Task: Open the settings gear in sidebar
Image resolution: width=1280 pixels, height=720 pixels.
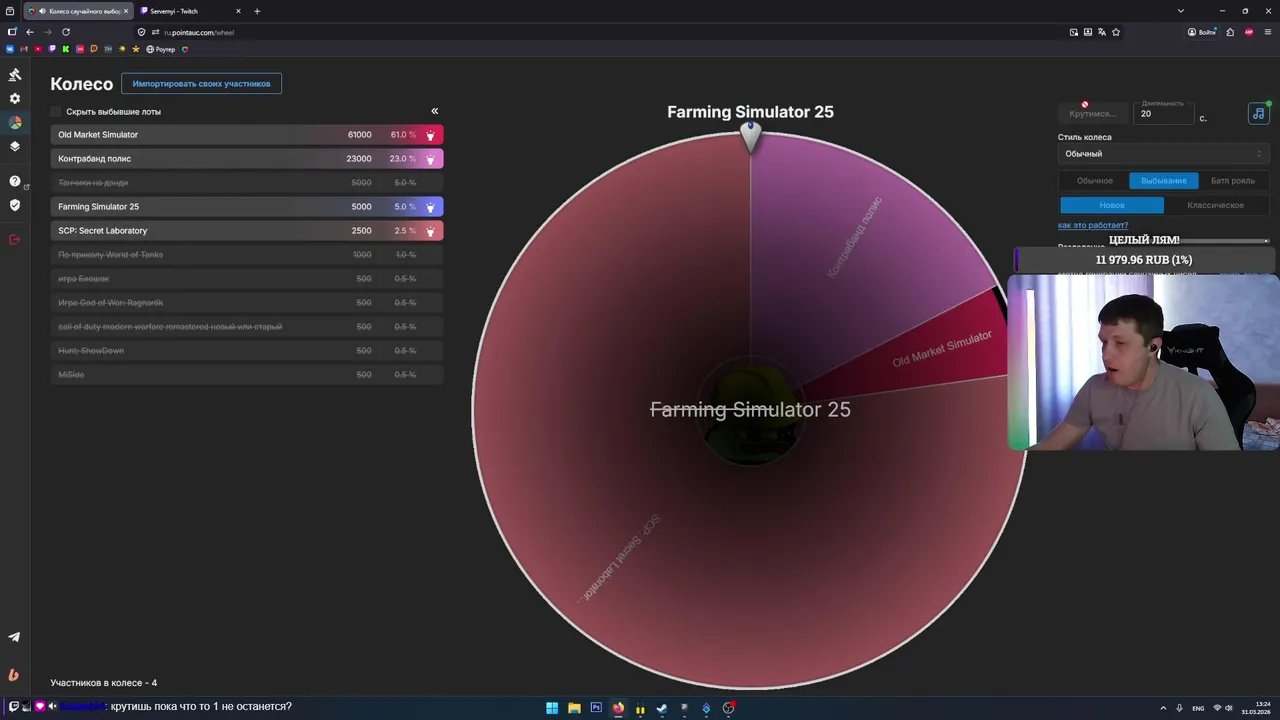Action: [15, 99]
